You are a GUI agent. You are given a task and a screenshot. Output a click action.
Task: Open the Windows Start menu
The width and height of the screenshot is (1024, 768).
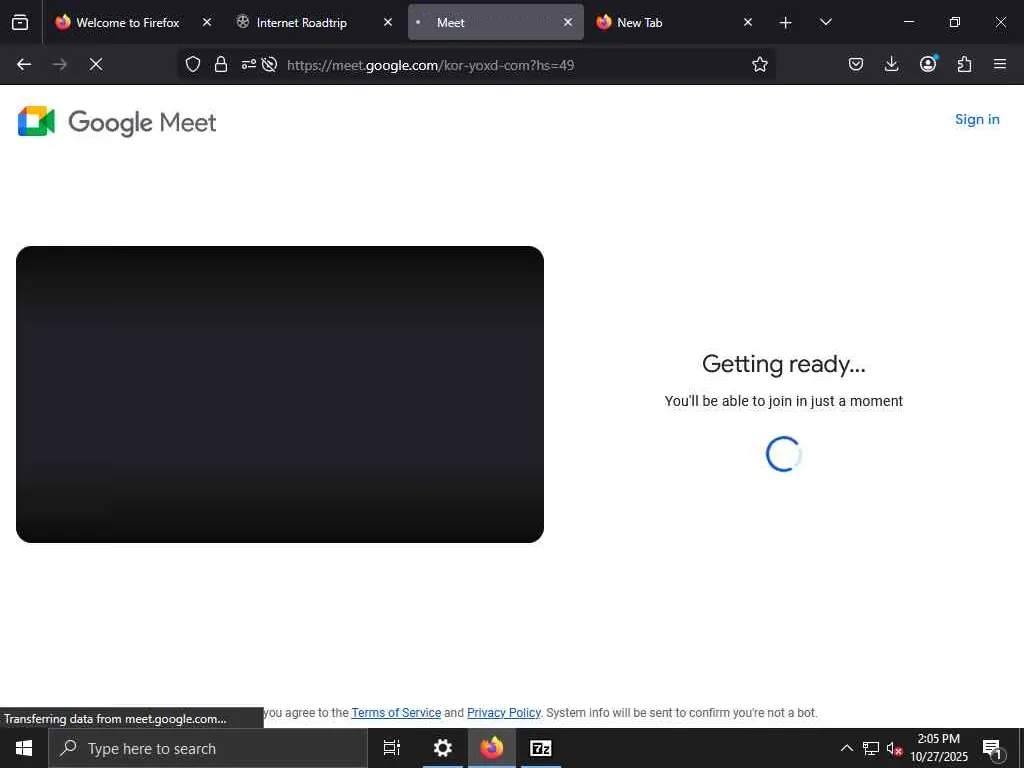click(24, 748)
